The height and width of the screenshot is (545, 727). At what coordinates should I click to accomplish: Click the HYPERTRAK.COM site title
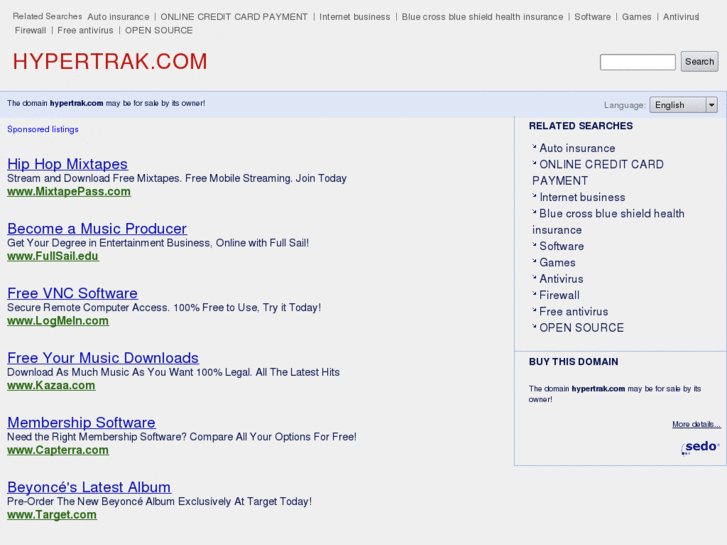[x=110, y=62]
